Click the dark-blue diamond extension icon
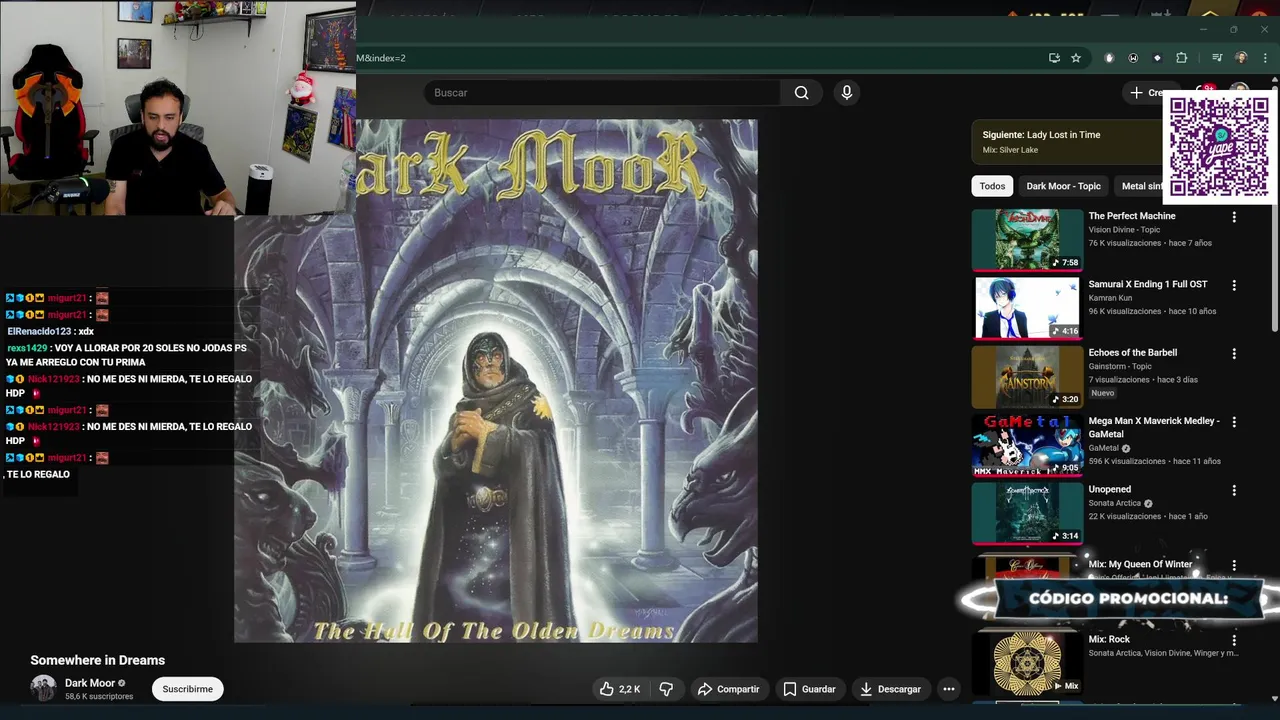Image resolution: width=1280 pixels, height=720 pixels. tap(1157, 58)
